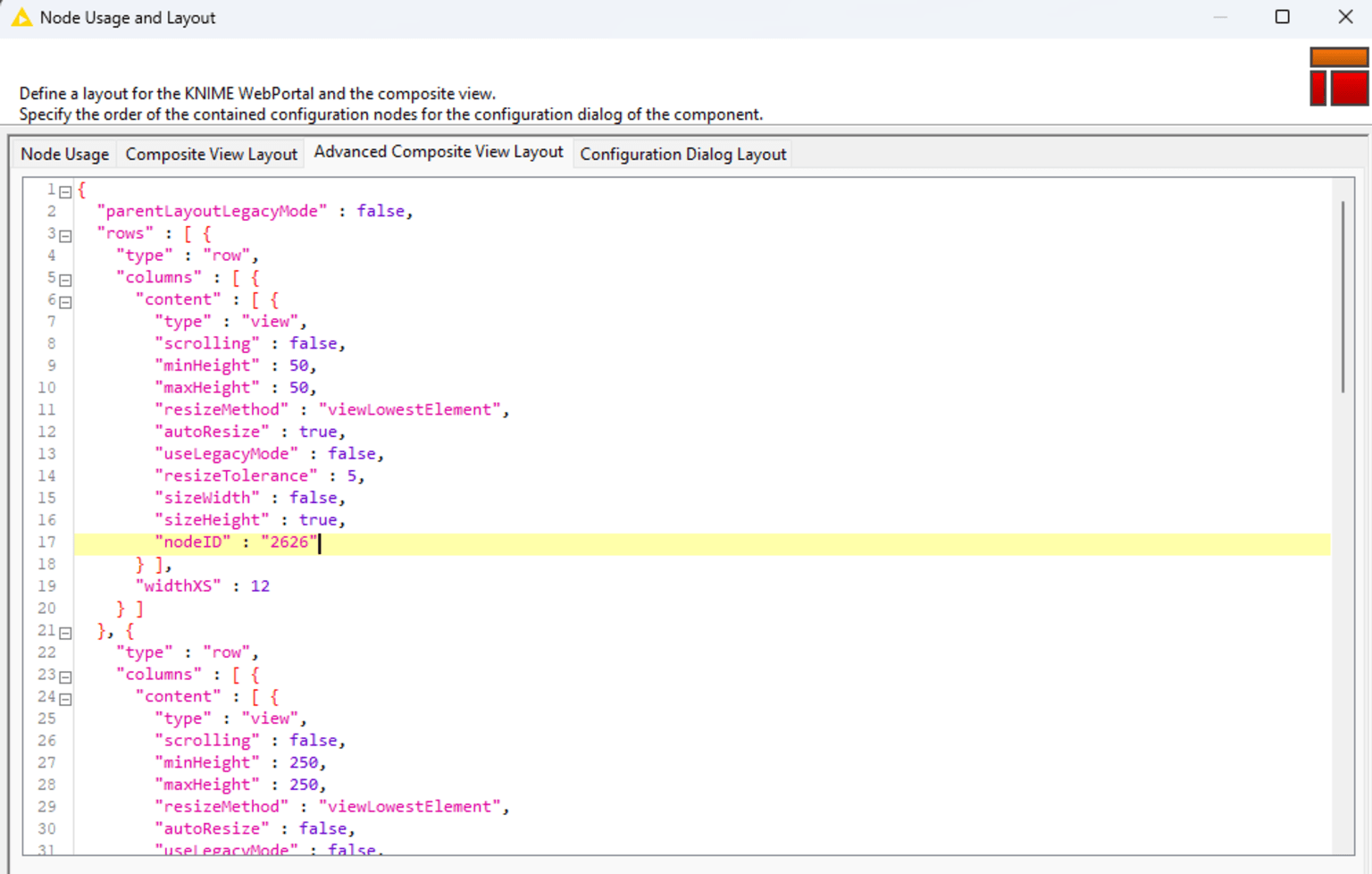Click the "type" : "view" entry on line 25

click(230, 719)
